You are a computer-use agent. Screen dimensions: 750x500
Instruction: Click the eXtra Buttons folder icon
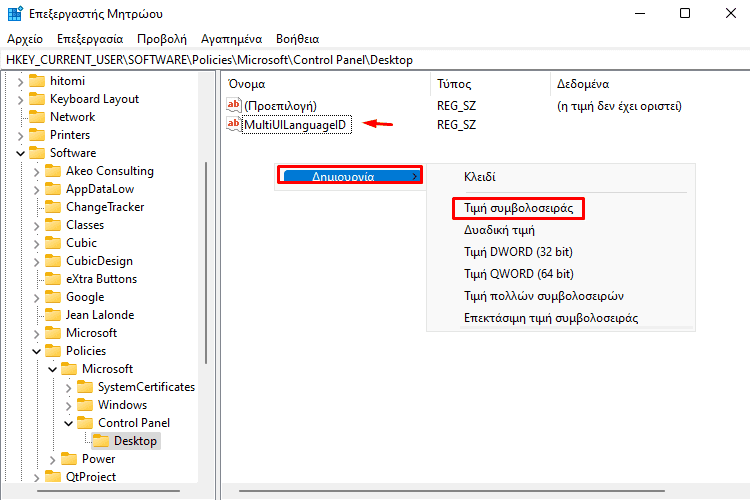53,279
